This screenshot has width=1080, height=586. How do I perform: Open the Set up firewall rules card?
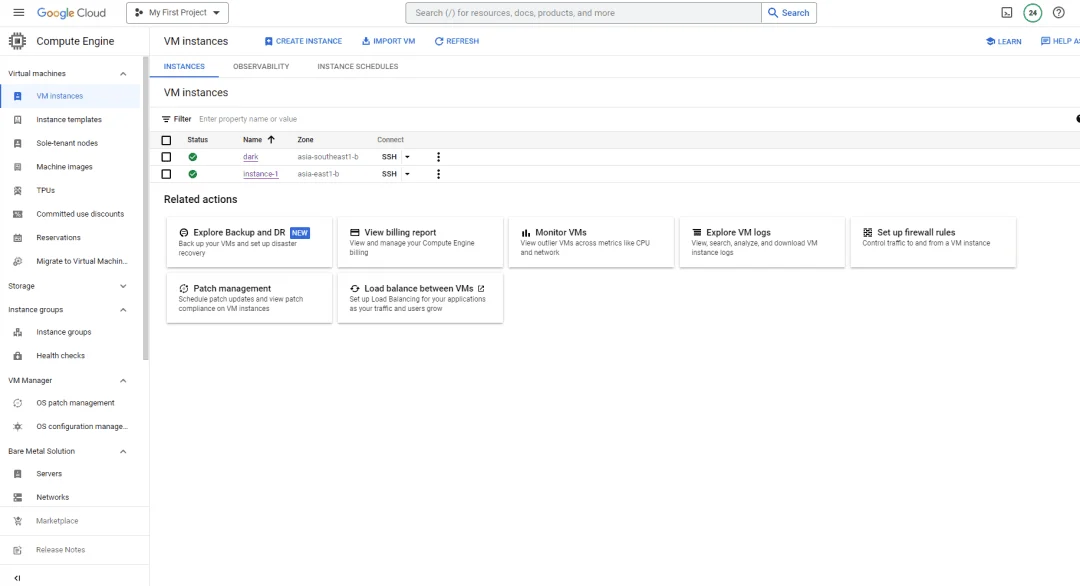[933, 242]
